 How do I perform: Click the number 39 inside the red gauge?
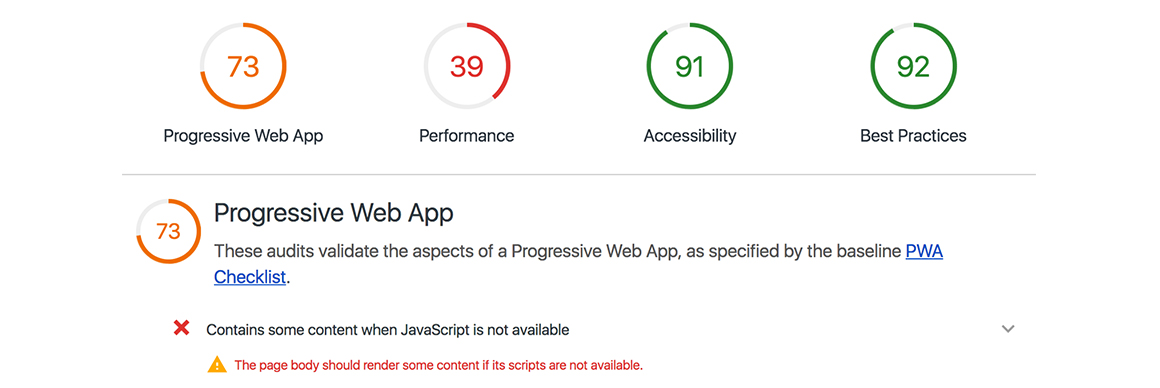coord(467,67)
